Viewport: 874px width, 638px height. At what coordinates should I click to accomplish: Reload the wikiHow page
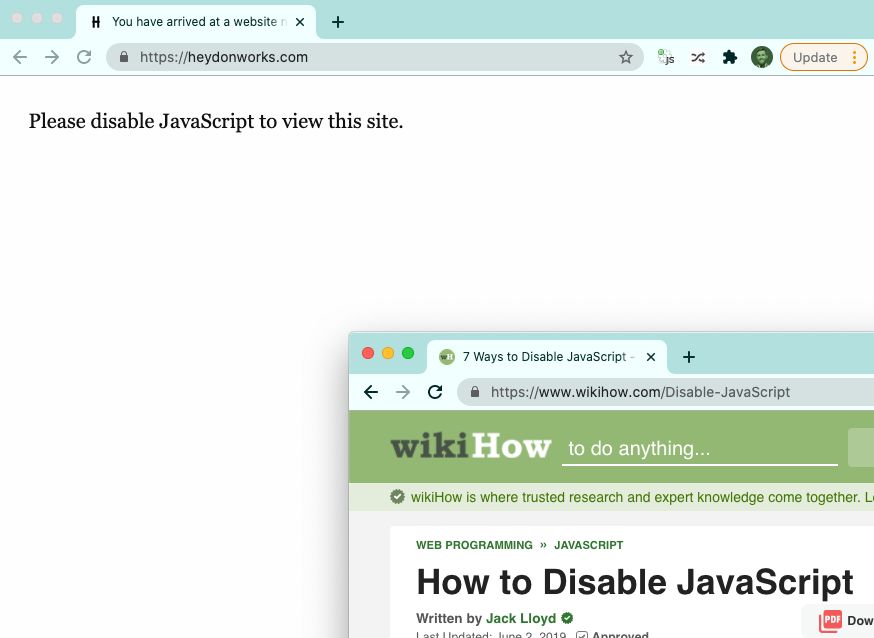pyautogui.click(x=435, y=392)
